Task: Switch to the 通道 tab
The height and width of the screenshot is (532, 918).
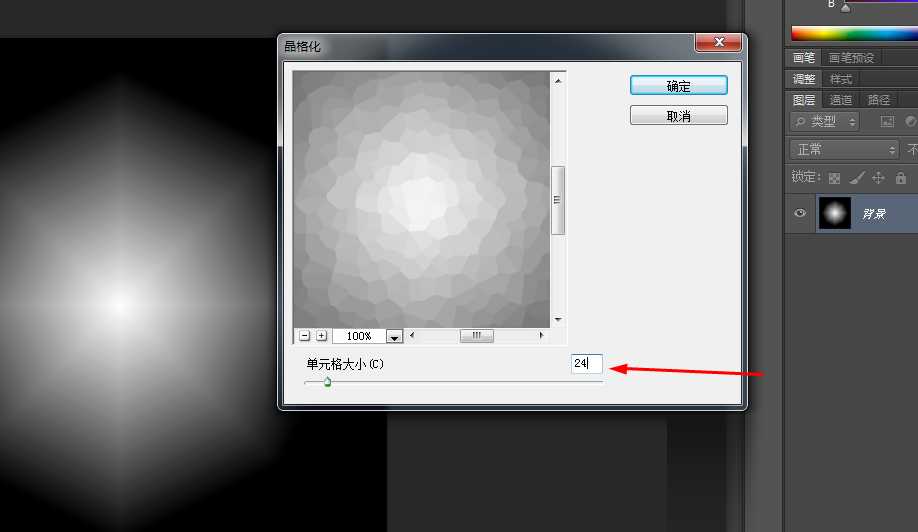Action: (x=841, y=100)
